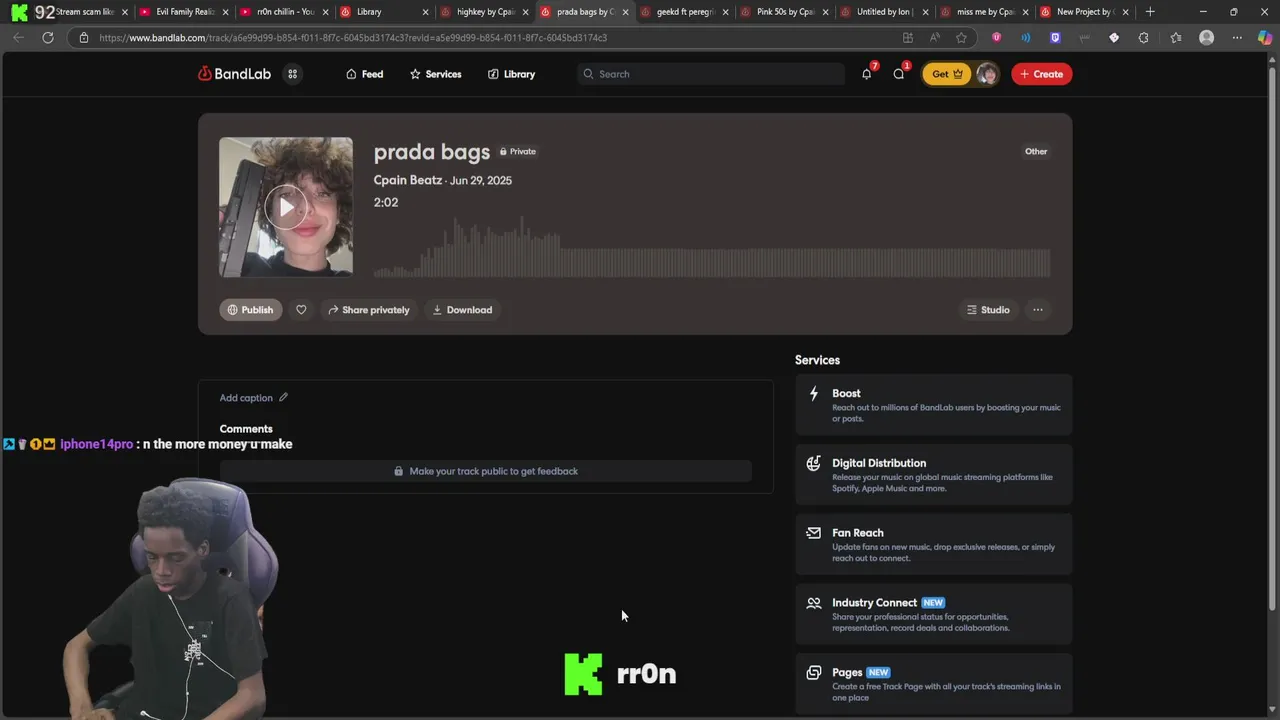Image resolution: width=1280 pixels, height=720 pixels.
Task: Like the track with heart icon
Action: [x=301, y=310]
